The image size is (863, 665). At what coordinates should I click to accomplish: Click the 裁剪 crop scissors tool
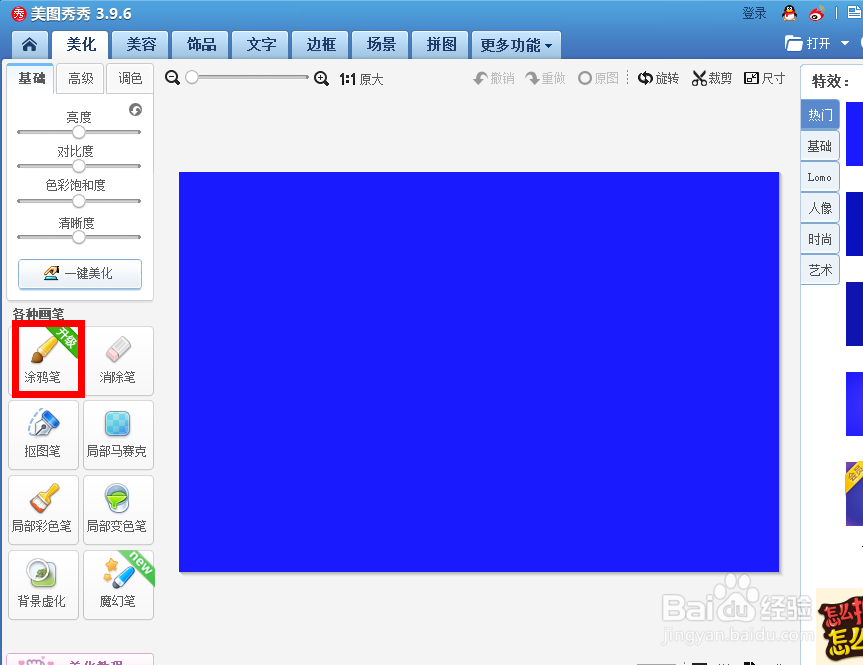(712, 79)
